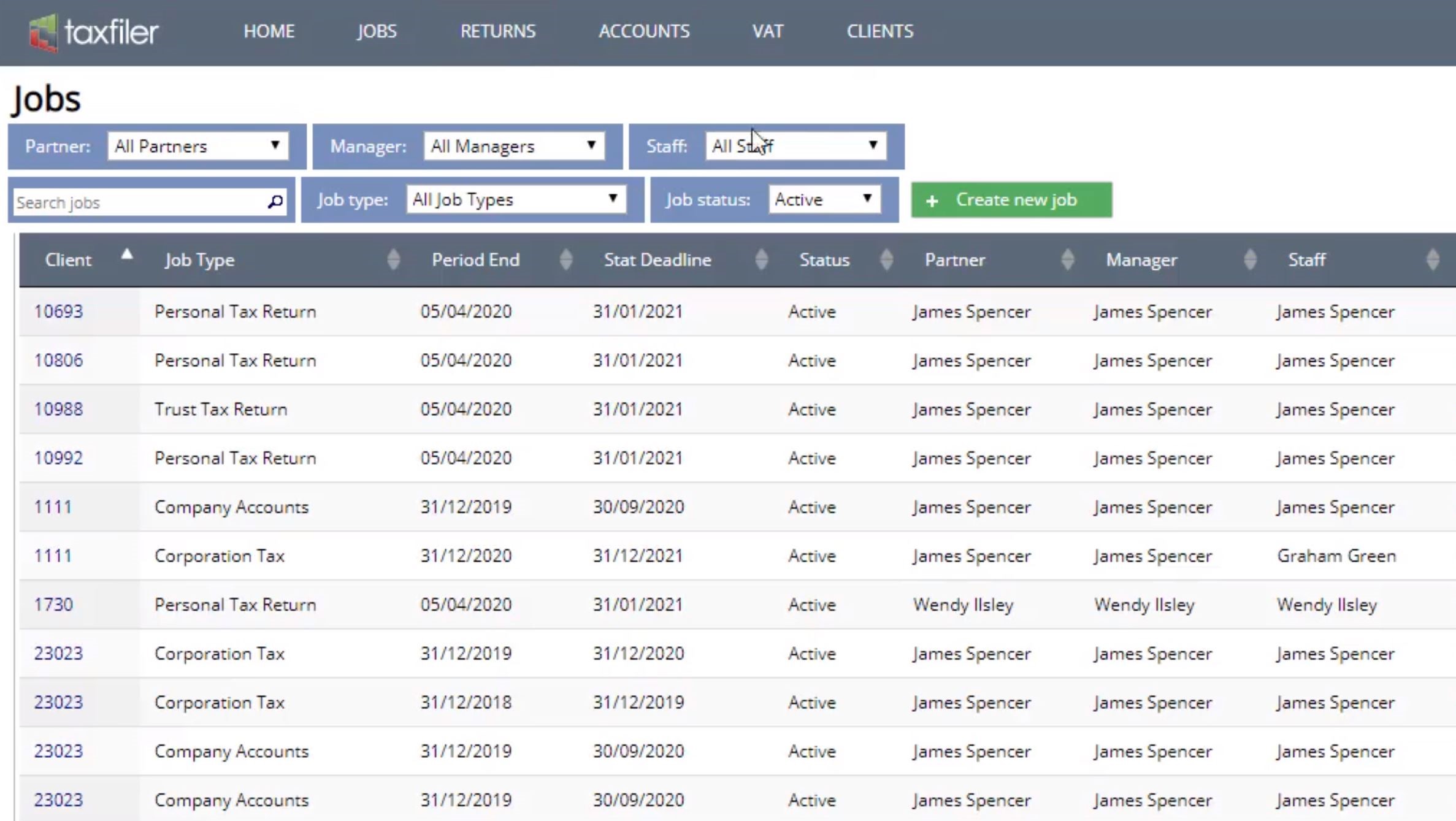Image resolution: width=1456 pixels, height=821 pixels.
Task: Click Status column sort icon
Action: [886, 260]
